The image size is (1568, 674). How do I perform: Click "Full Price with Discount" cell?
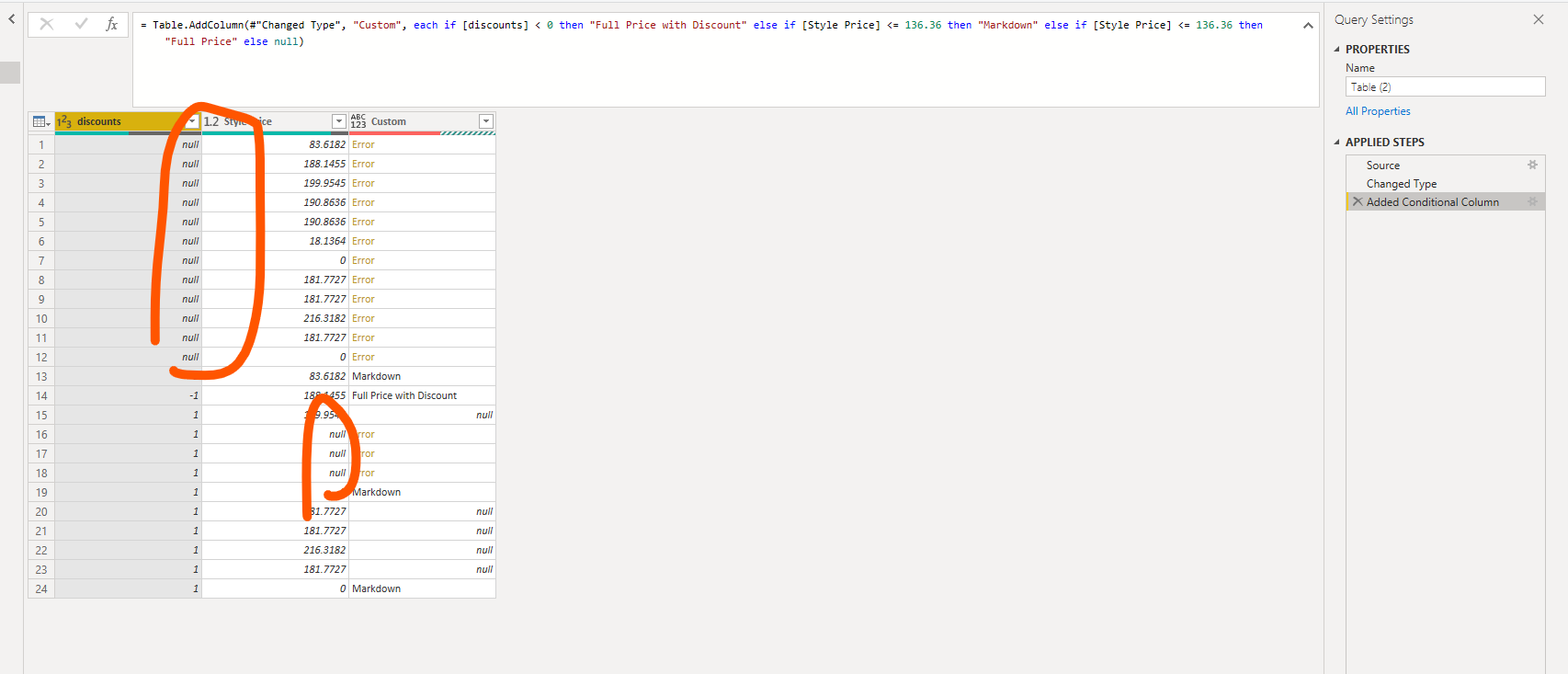(422, 395)
